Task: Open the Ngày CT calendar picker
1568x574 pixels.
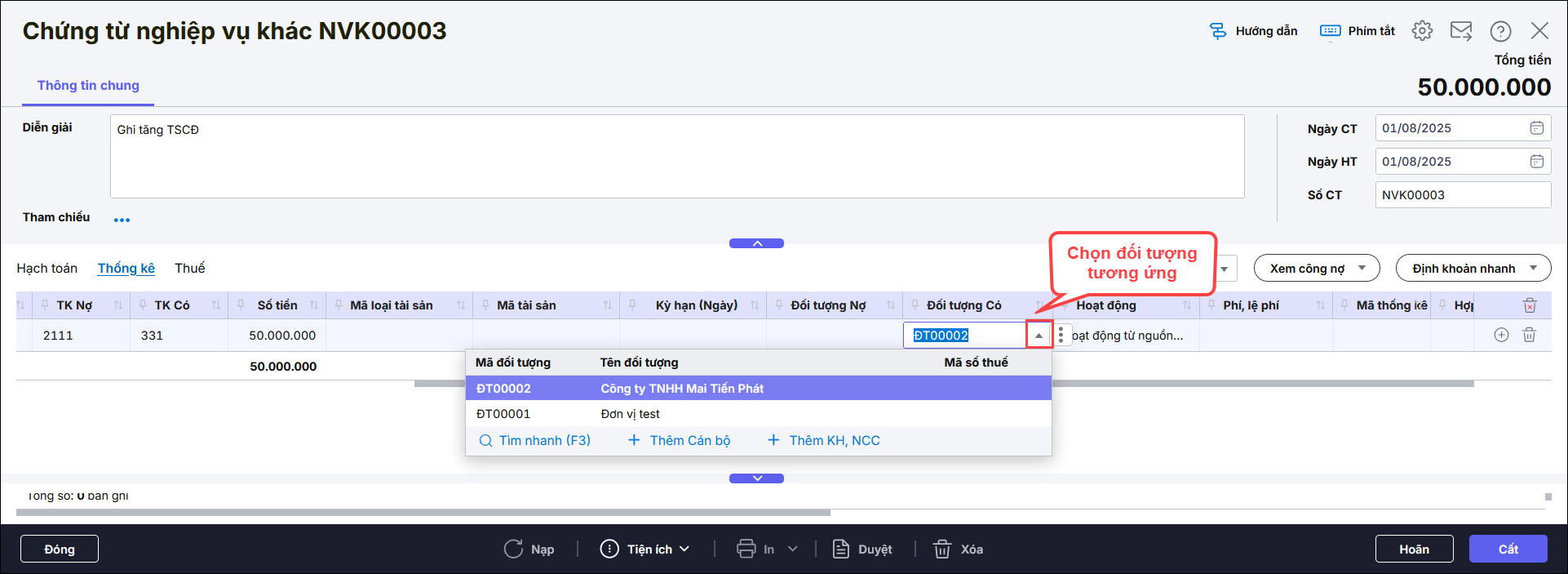Action: (1536, 128)
